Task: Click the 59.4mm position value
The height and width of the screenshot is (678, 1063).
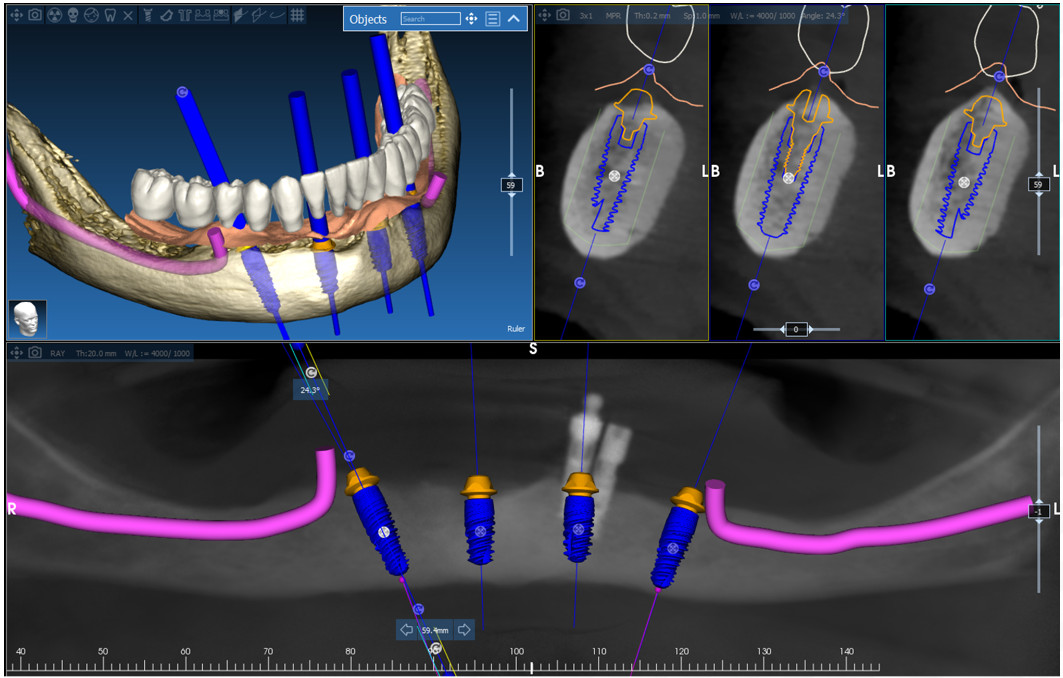Action: tap(435, 631)
